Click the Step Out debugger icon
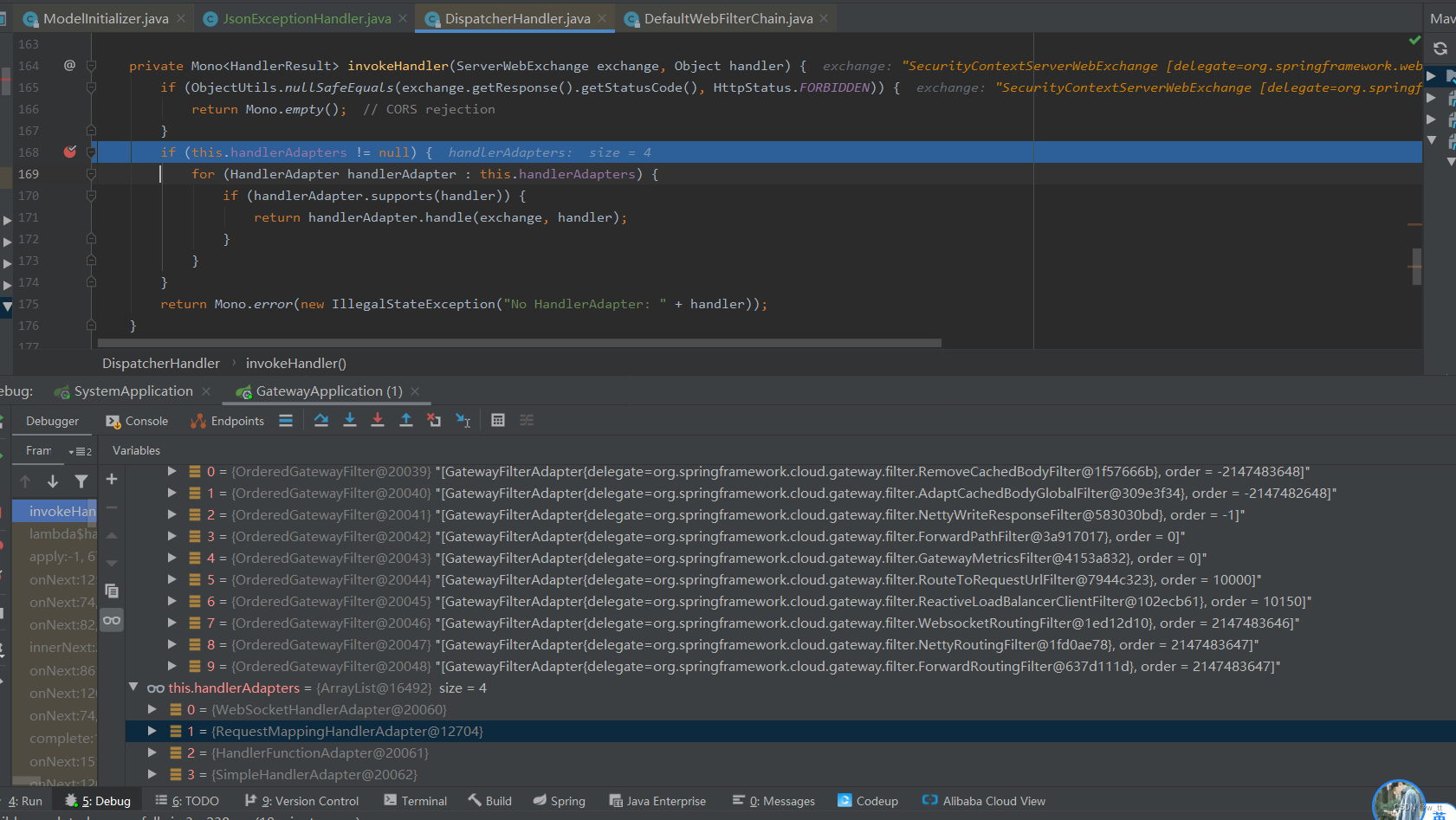This screenshot has height=820, width=1456. coord(406,420)
